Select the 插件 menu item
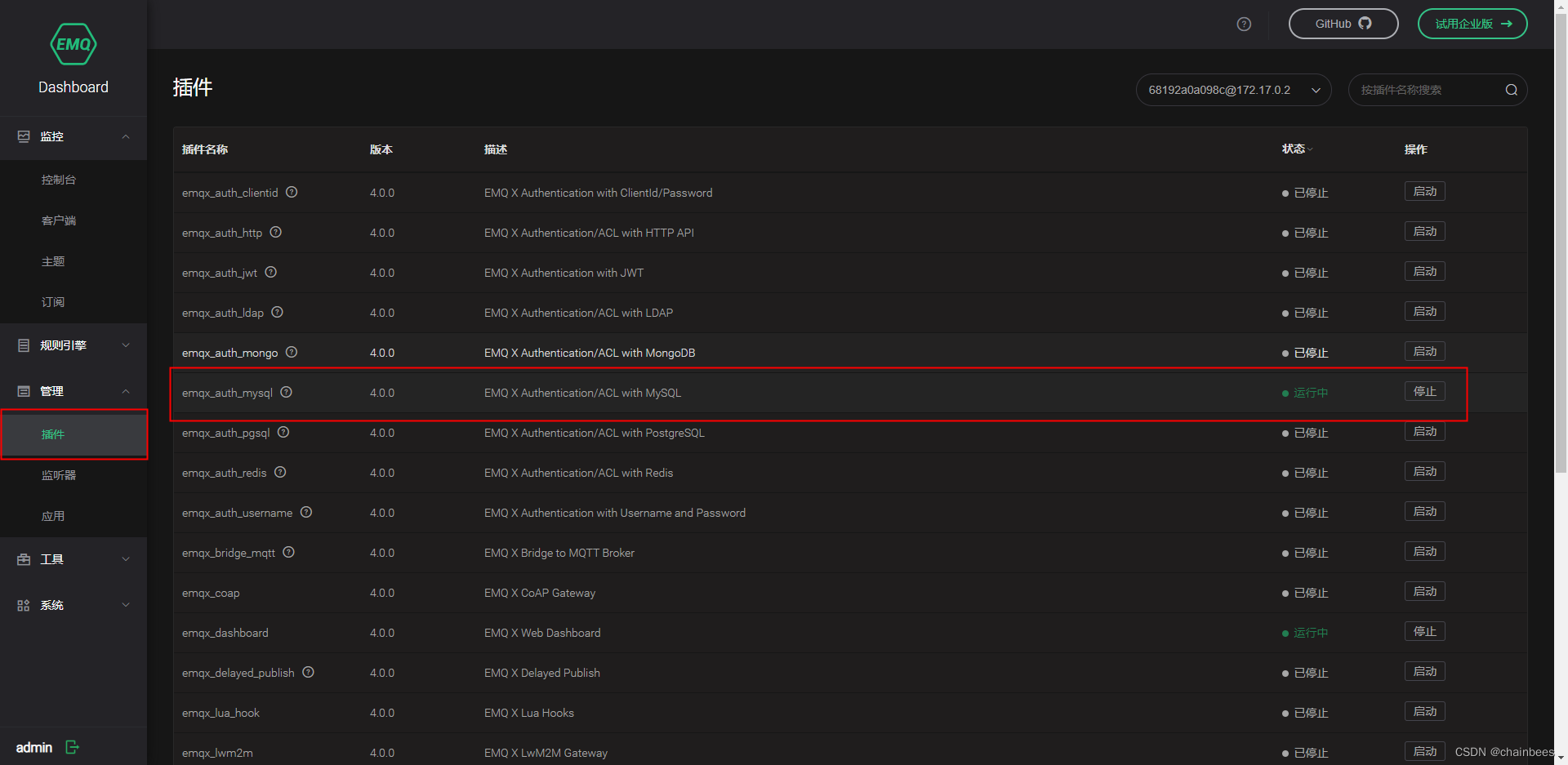This screenshot has width=1568, height=765. [73, 434]
